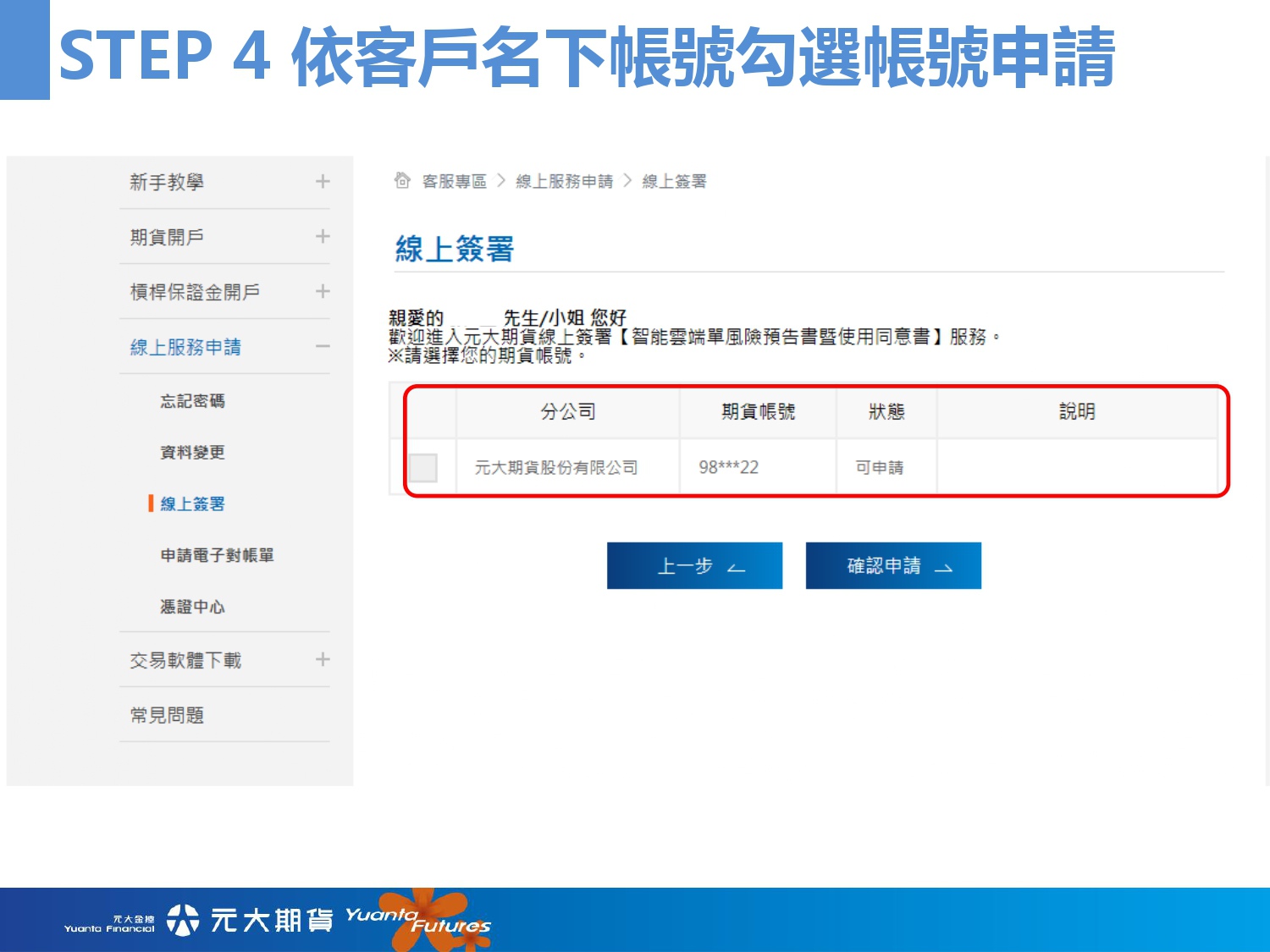Open 新手教學 sidebar menu item

tap(167, 182)
